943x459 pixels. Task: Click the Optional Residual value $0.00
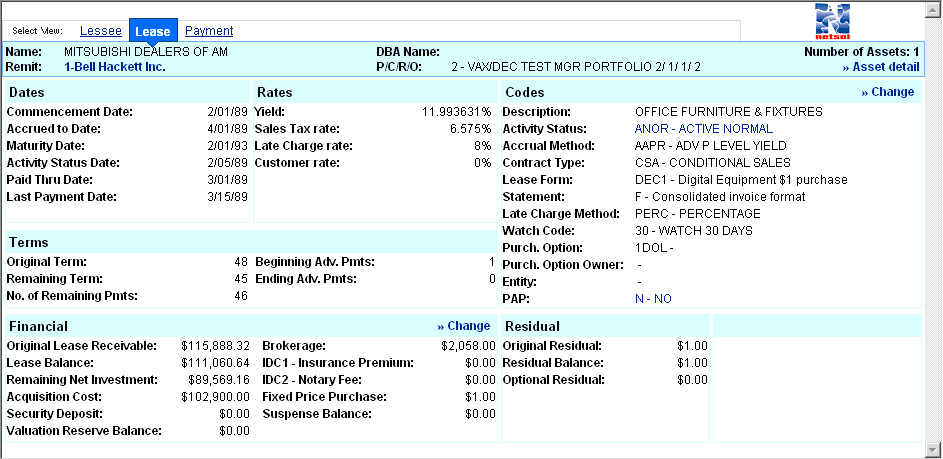click(x=692, y=380)
